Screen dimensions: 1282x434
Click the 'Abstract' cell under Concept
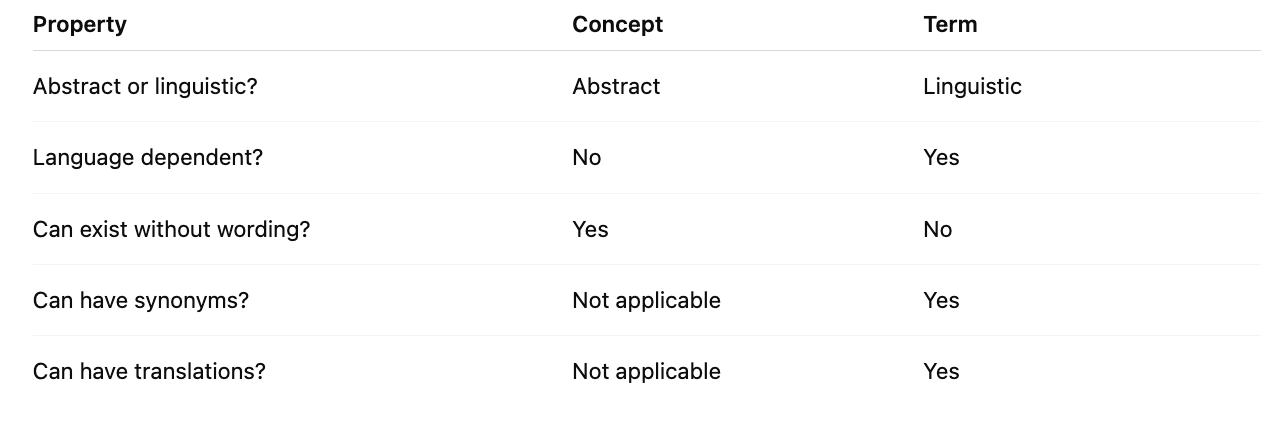616,87
